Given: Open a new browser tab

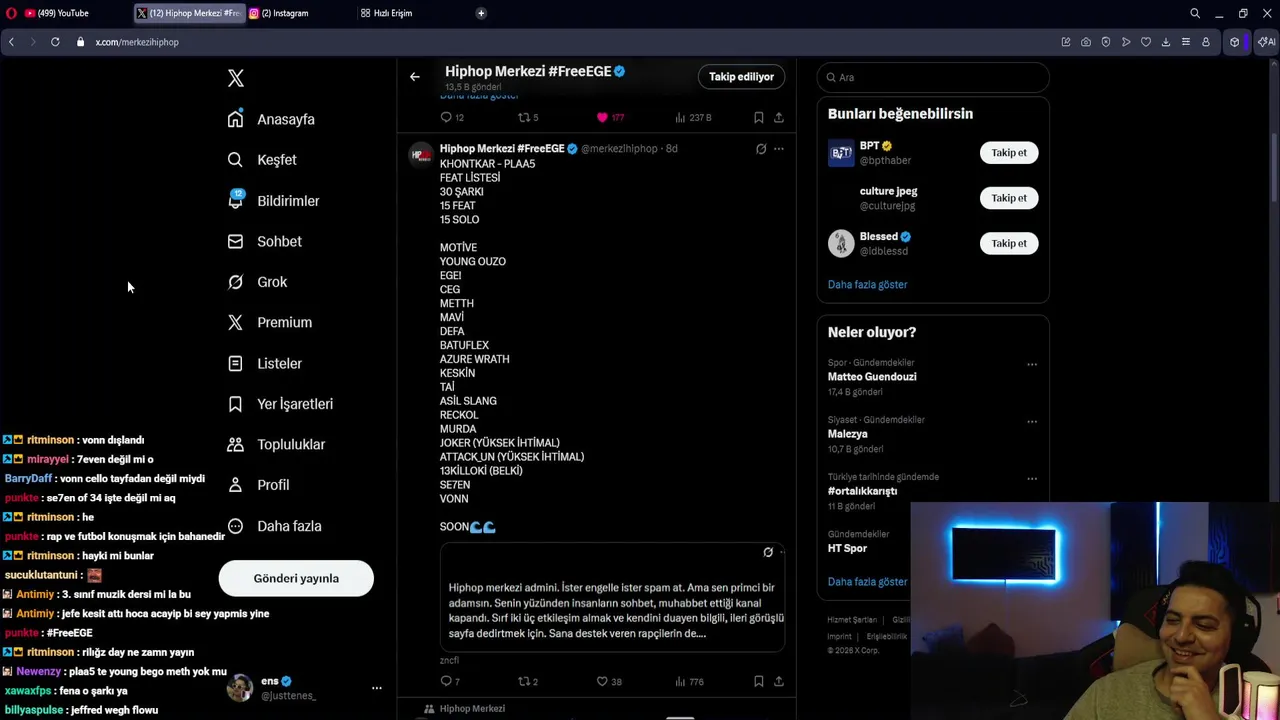Looking at the screenshot, I should tap(481, 13).
